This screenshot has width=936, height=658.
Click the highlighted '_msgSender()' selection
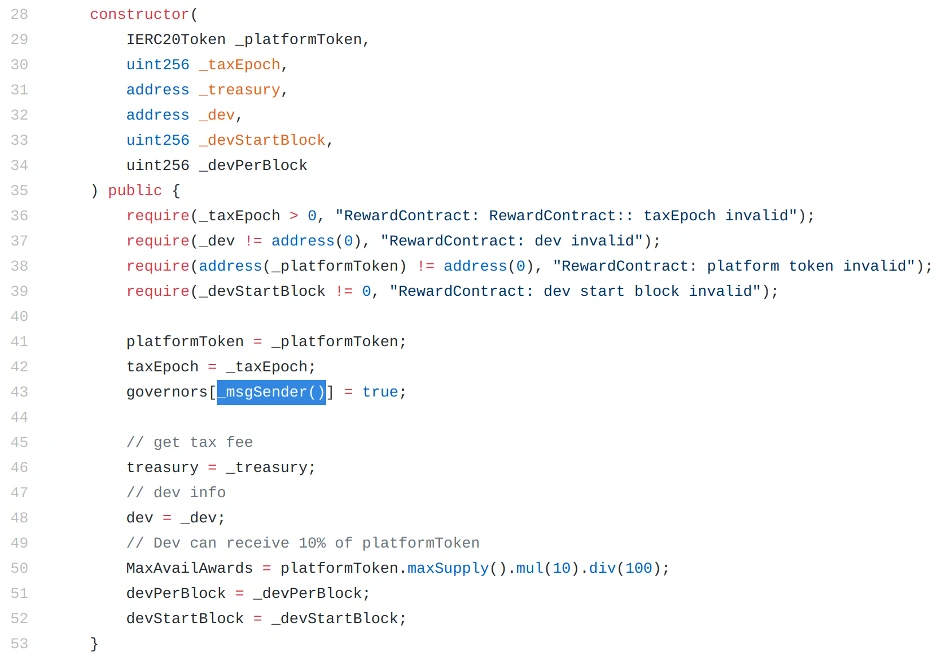coord(271,392)
